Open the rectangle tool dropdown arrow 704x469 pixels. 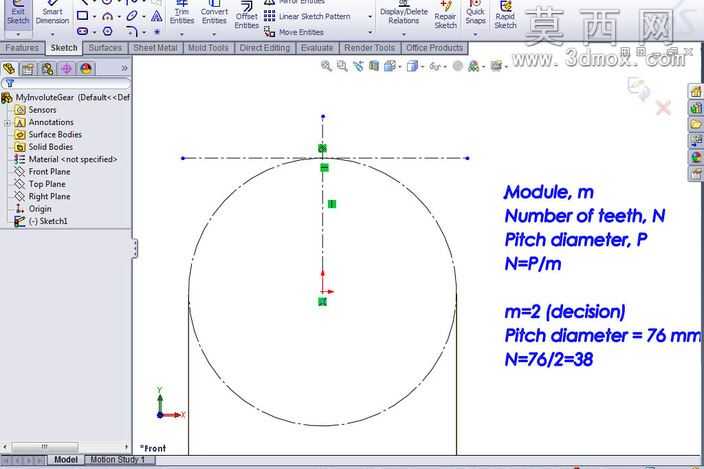[x=94, y=17]
